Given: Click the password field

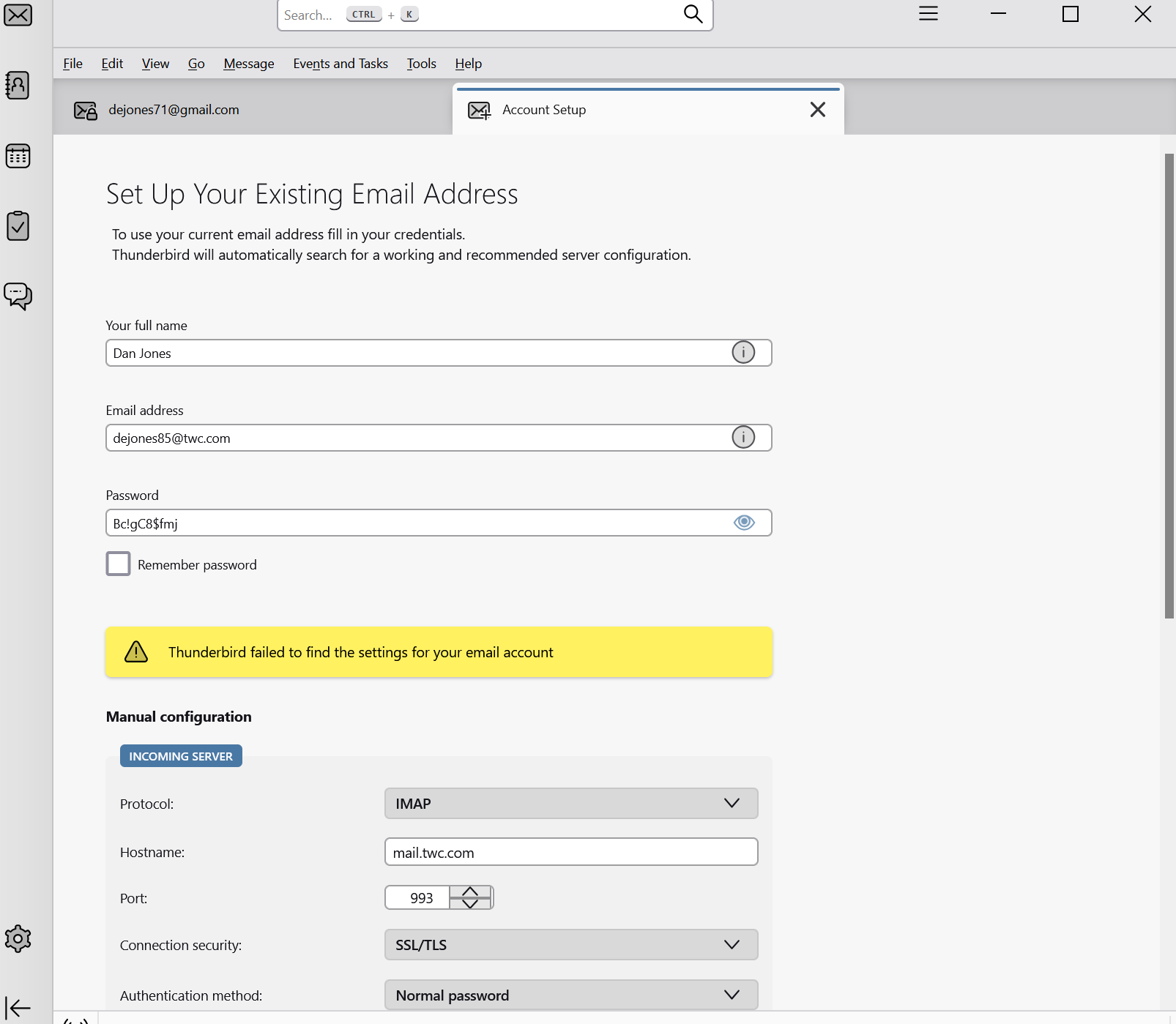Looking at the screenshot, I should point(439,523).
